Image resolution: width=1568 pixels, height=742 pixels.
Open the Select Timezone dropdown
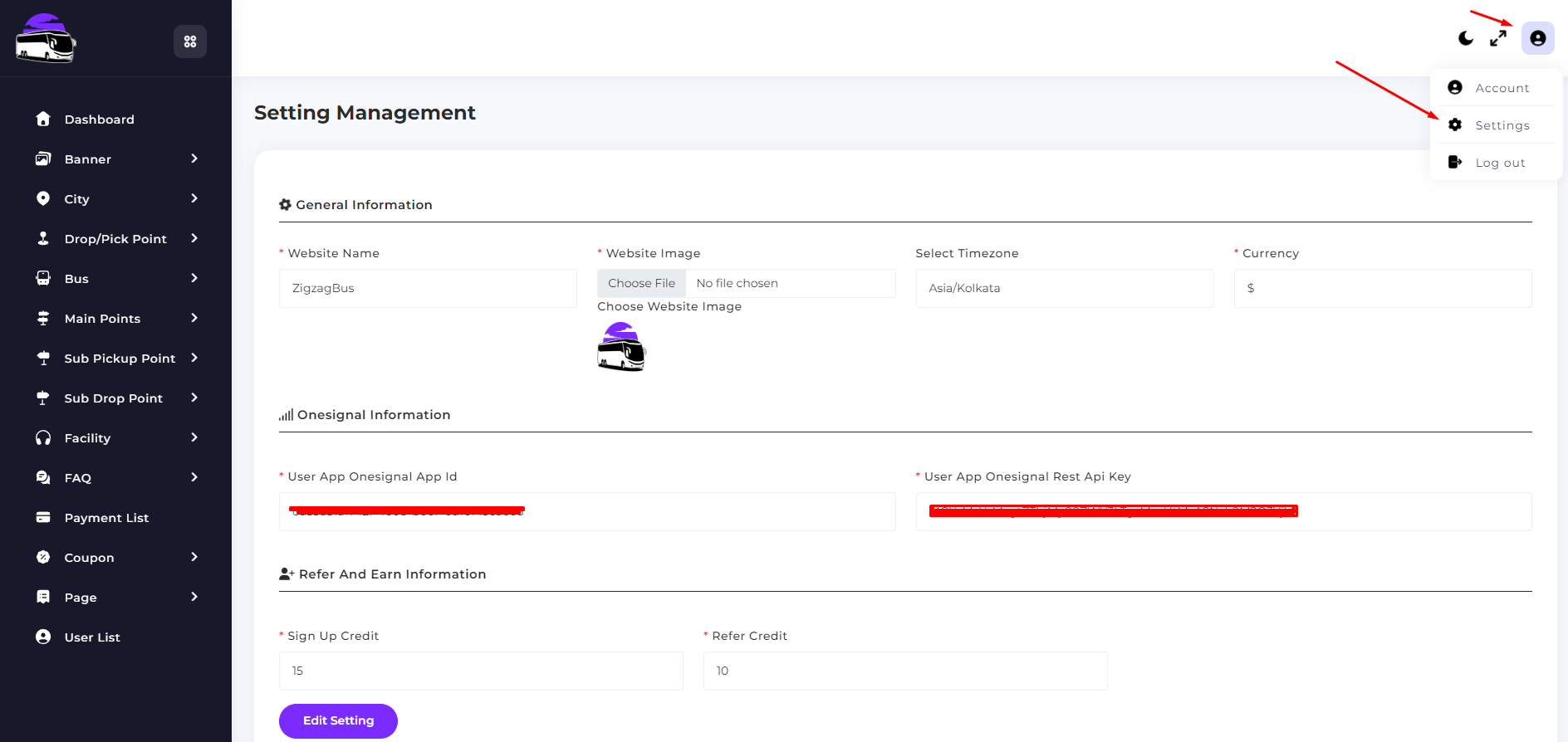(1064, 288)
